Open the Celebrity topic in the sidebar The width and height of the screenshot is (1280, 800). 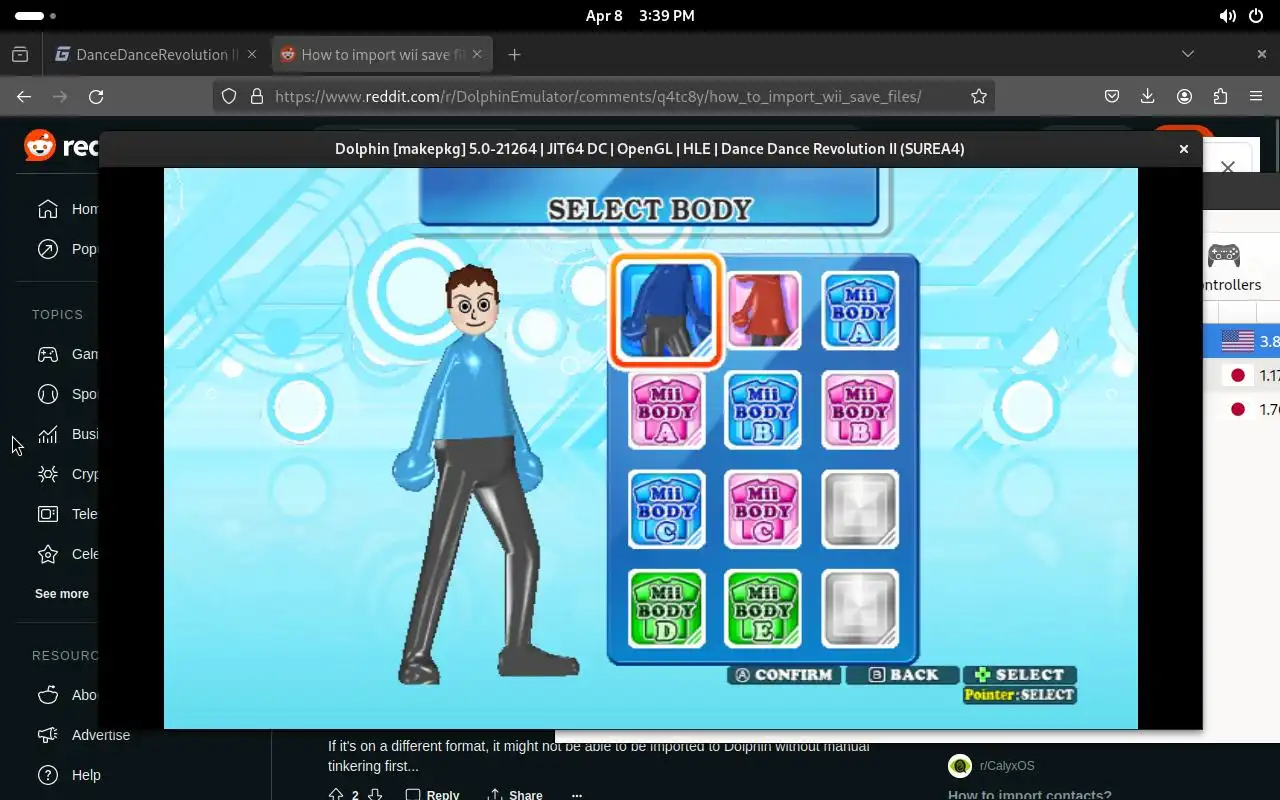point(66,554)
